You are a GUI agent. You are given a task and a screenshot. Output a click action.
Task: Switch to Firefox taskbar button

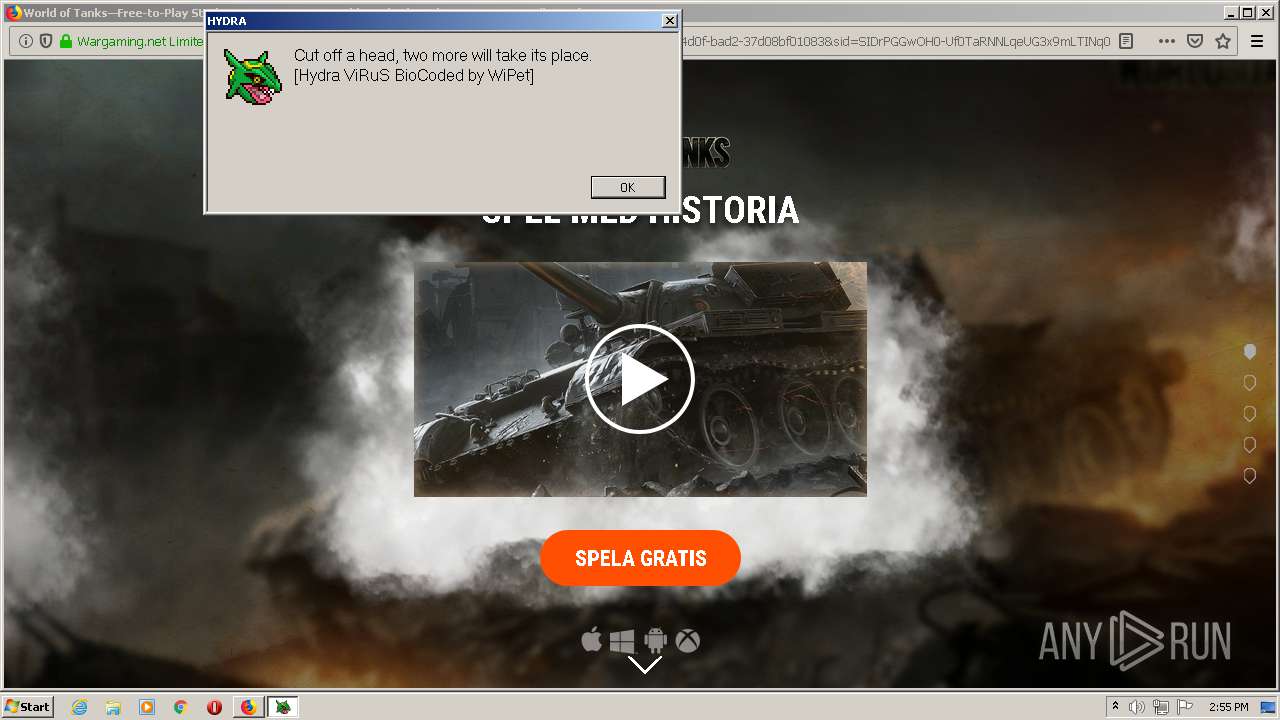tap(248, 707)
